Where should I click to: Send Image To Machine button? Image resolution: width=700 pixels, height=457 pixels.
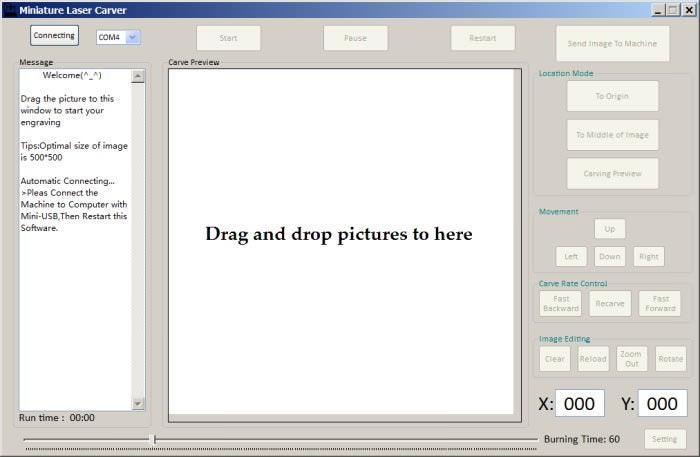612,44
